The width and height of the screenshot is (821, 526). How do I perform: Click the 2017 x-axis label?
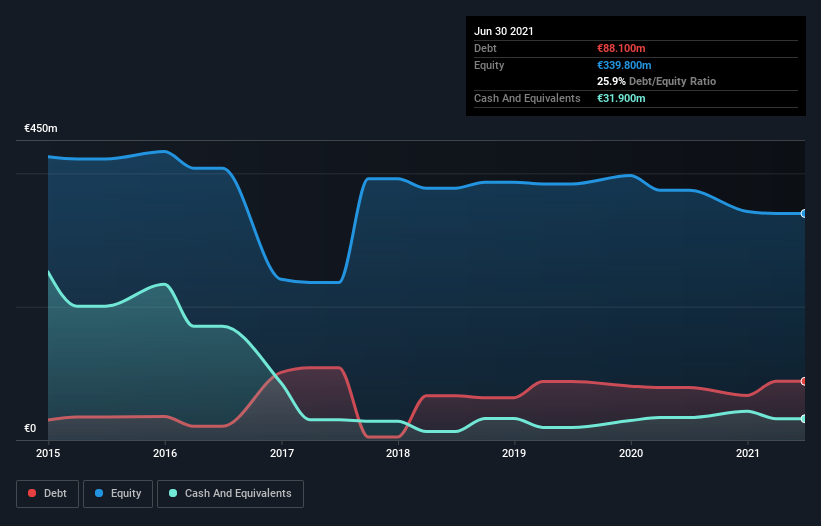click(x=282, y=453)
